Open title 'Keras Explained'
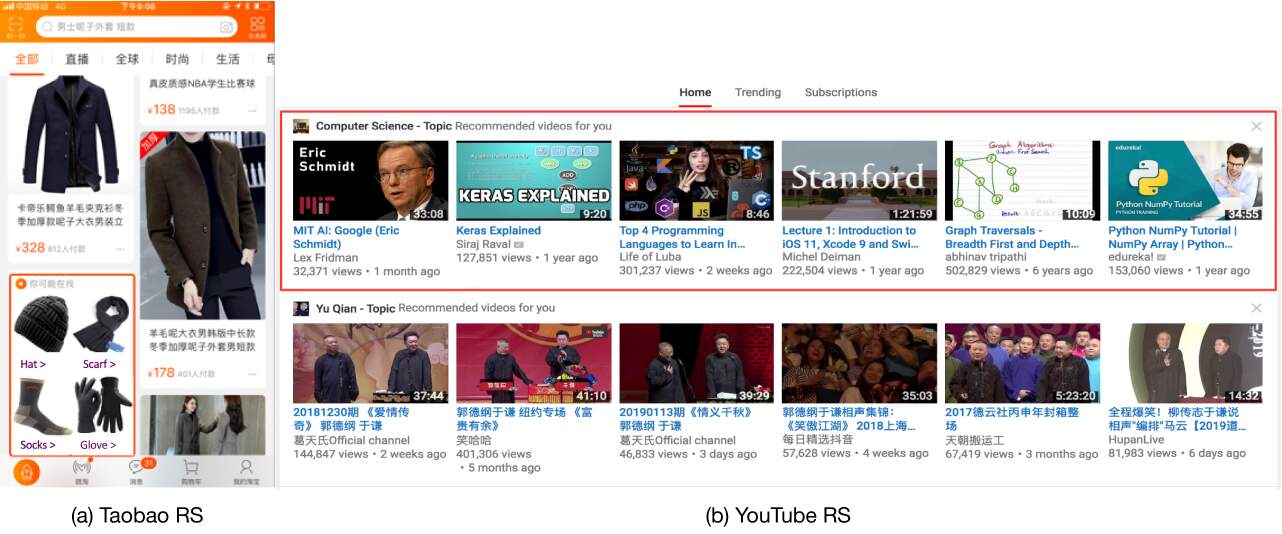Viewport: 1282px width, 534px height. [x=498, y=230]
